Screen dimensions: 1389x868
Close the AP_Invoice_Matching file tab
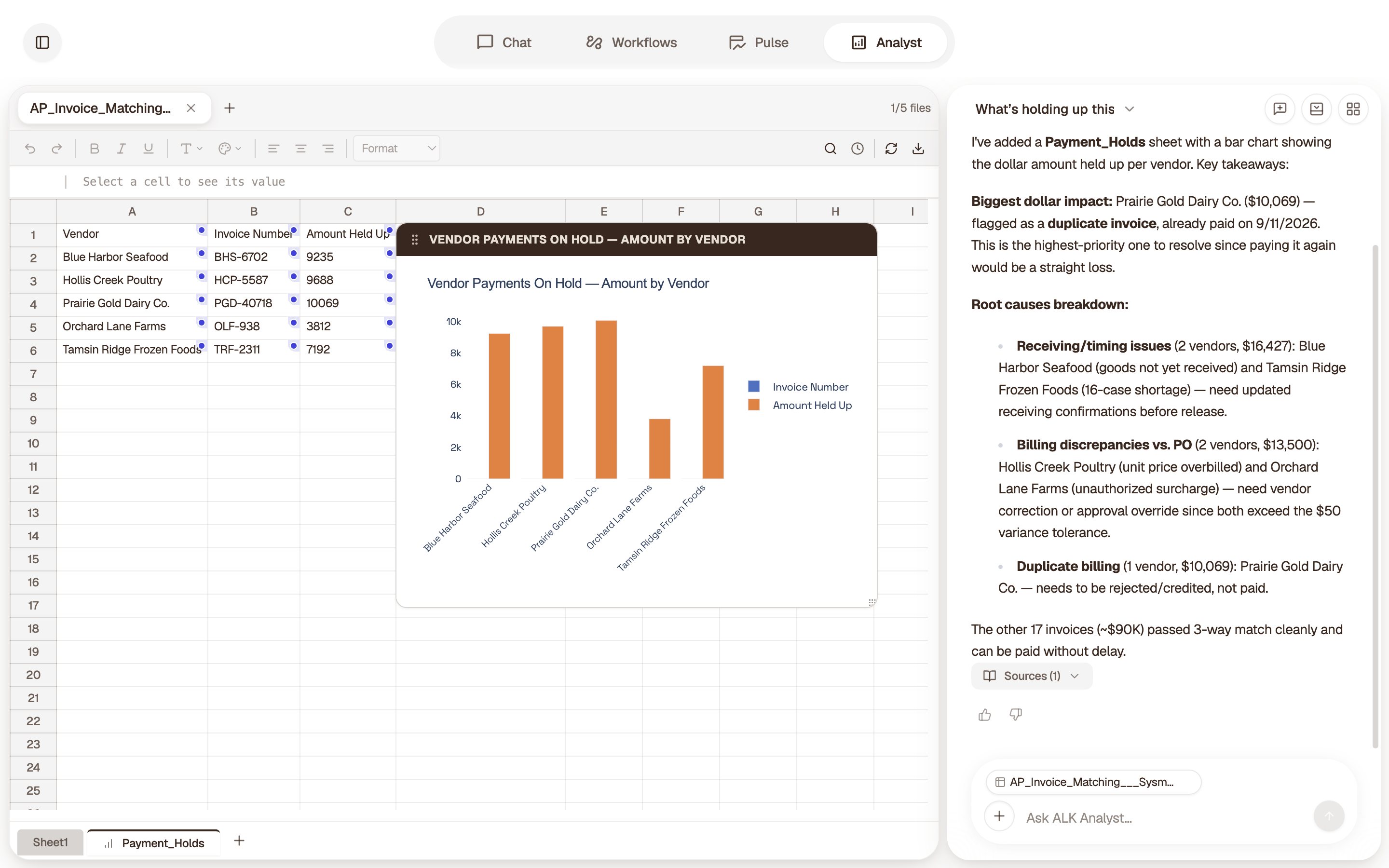click(x=191, y=108)
